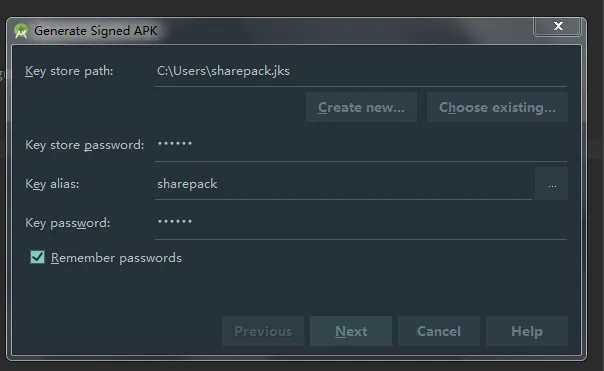The image size is (604, 371).
Task: Open key alias browser with ellipsis button
Action: coord(551,184)
